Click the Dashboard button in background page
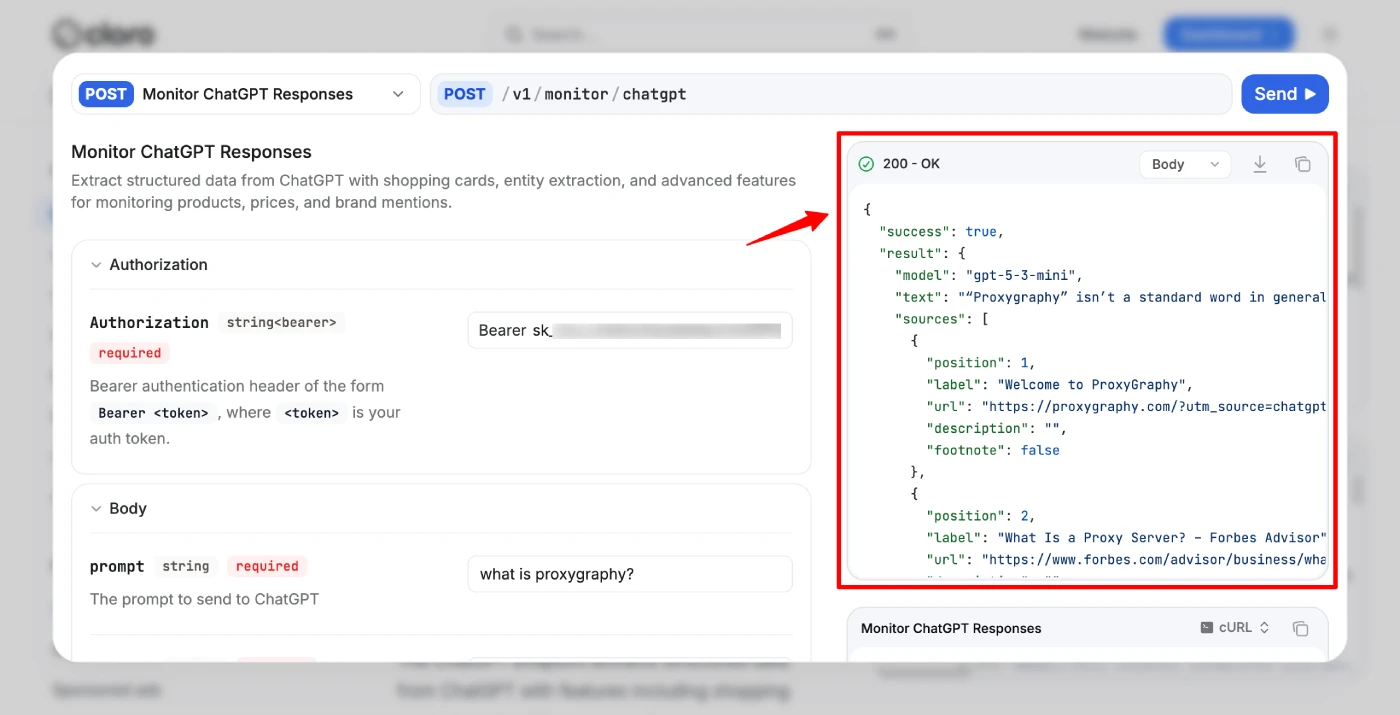This screenshot has width=1400, height=715. click(1229, 34)
